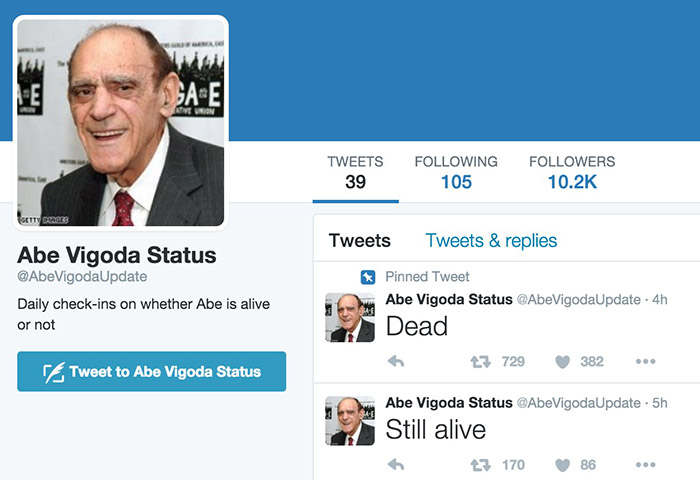Click the pinned tweet pin icon
The height and width of the screenshot is (480, 700).
pyautogui.click(x=368, y=277)
